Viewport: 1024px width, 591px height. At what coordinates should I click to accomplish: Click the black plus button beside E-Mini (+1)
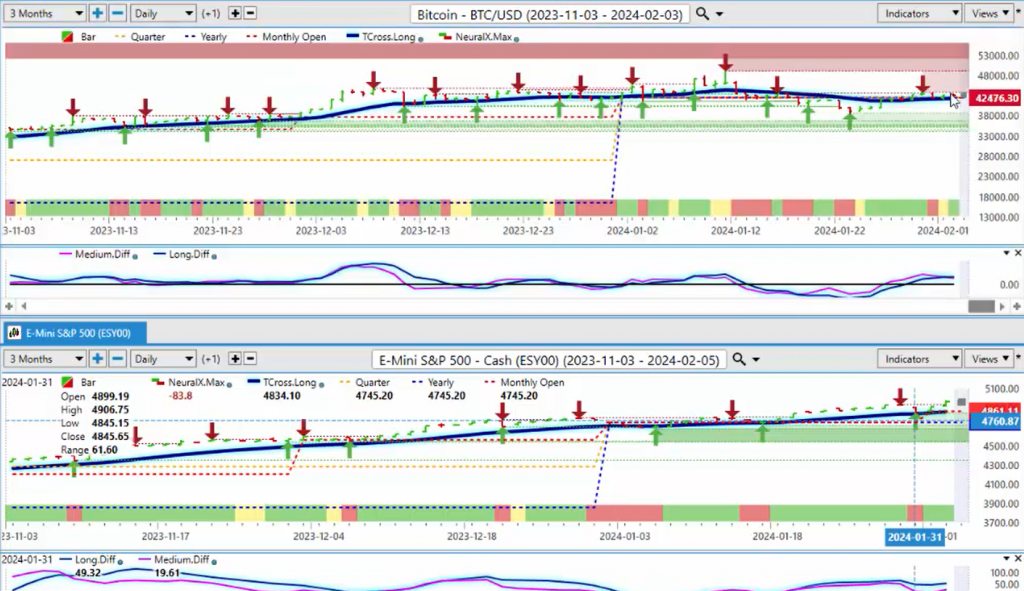coord(234,359)
